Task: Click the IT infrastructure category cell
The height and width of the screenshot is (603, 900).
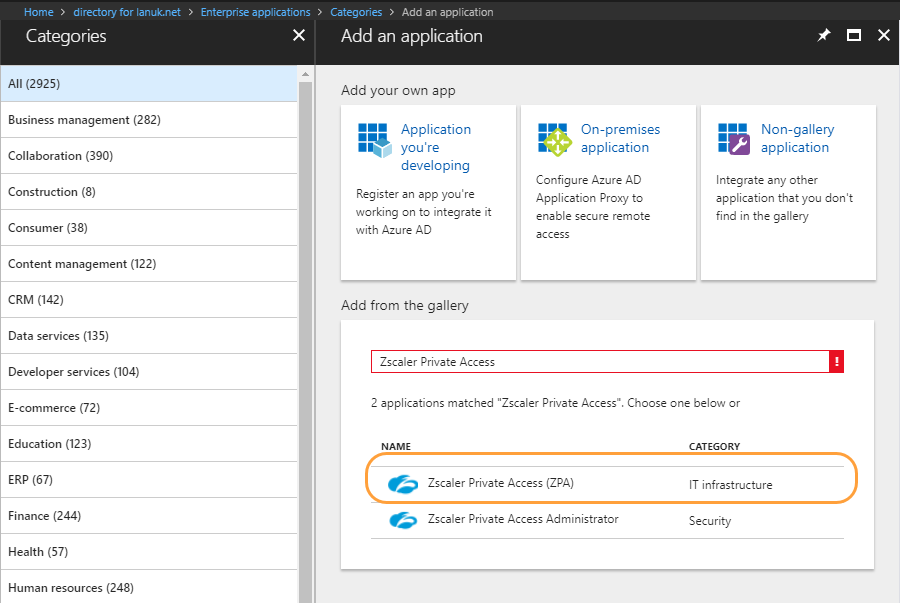Action: [730, 485]
